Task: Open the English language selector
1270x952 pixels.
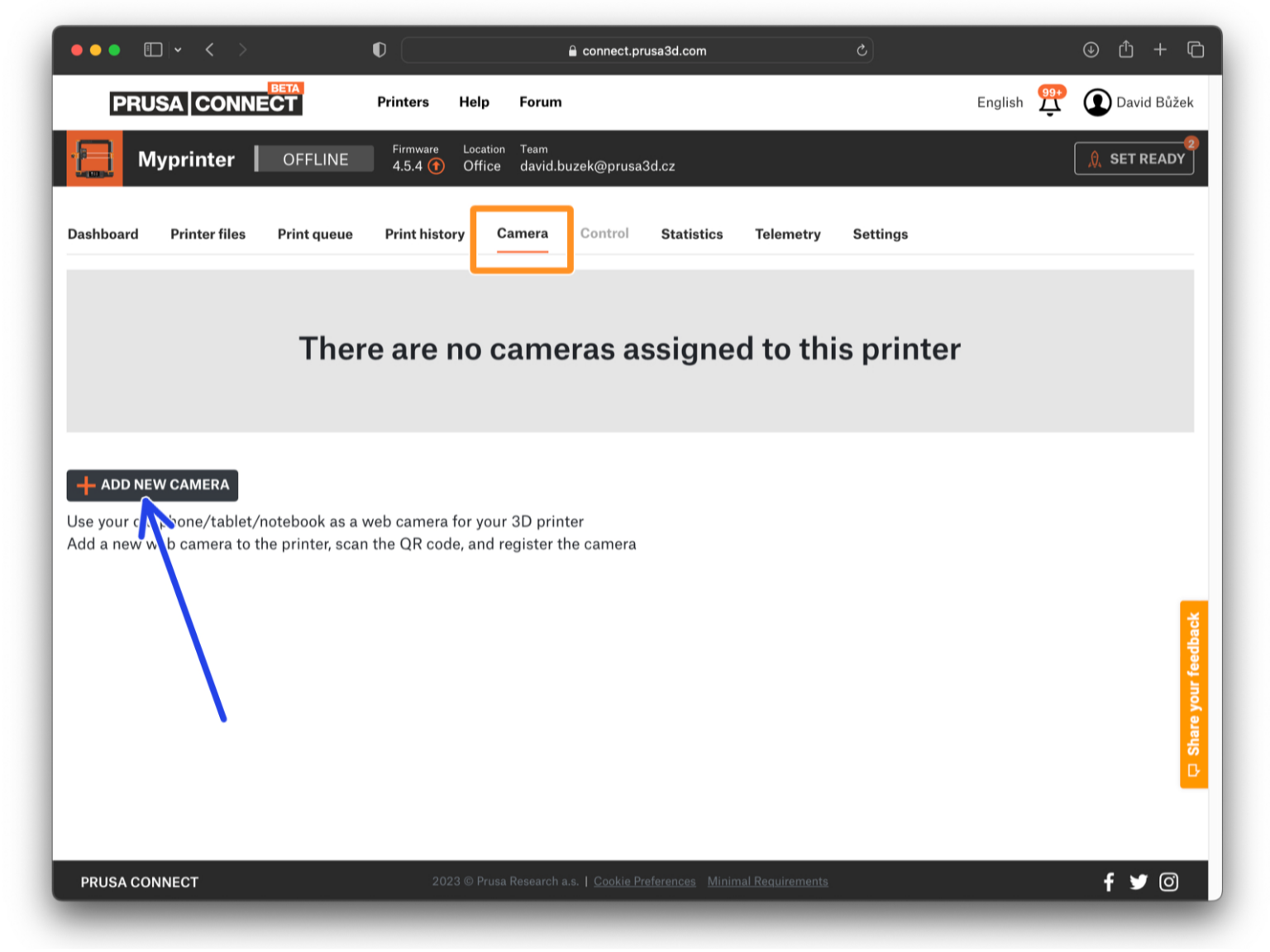Action: (x=999, y=102)
